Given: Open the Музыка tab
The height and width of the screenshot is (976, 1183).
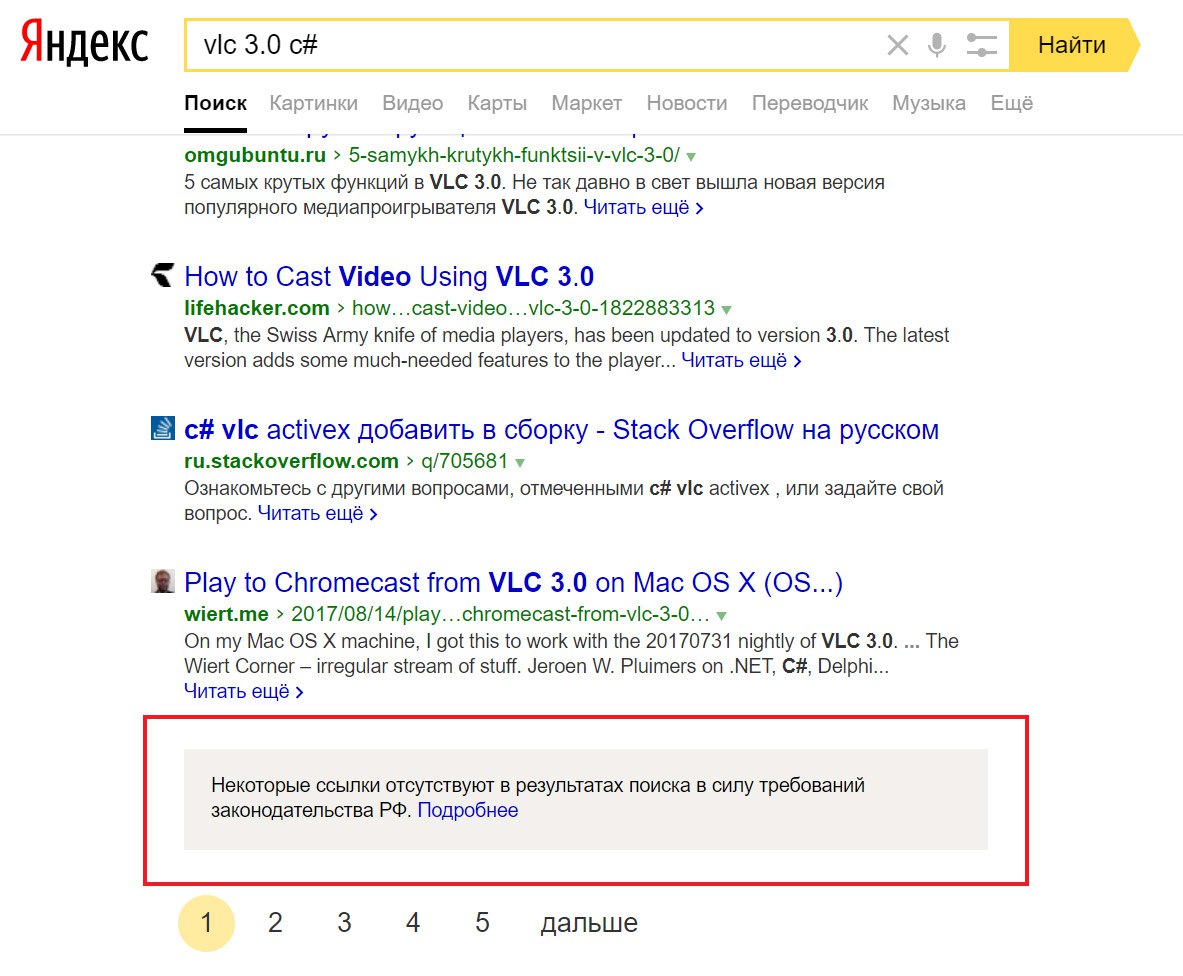Looking at the screenshot, I should tap(929, 103).
